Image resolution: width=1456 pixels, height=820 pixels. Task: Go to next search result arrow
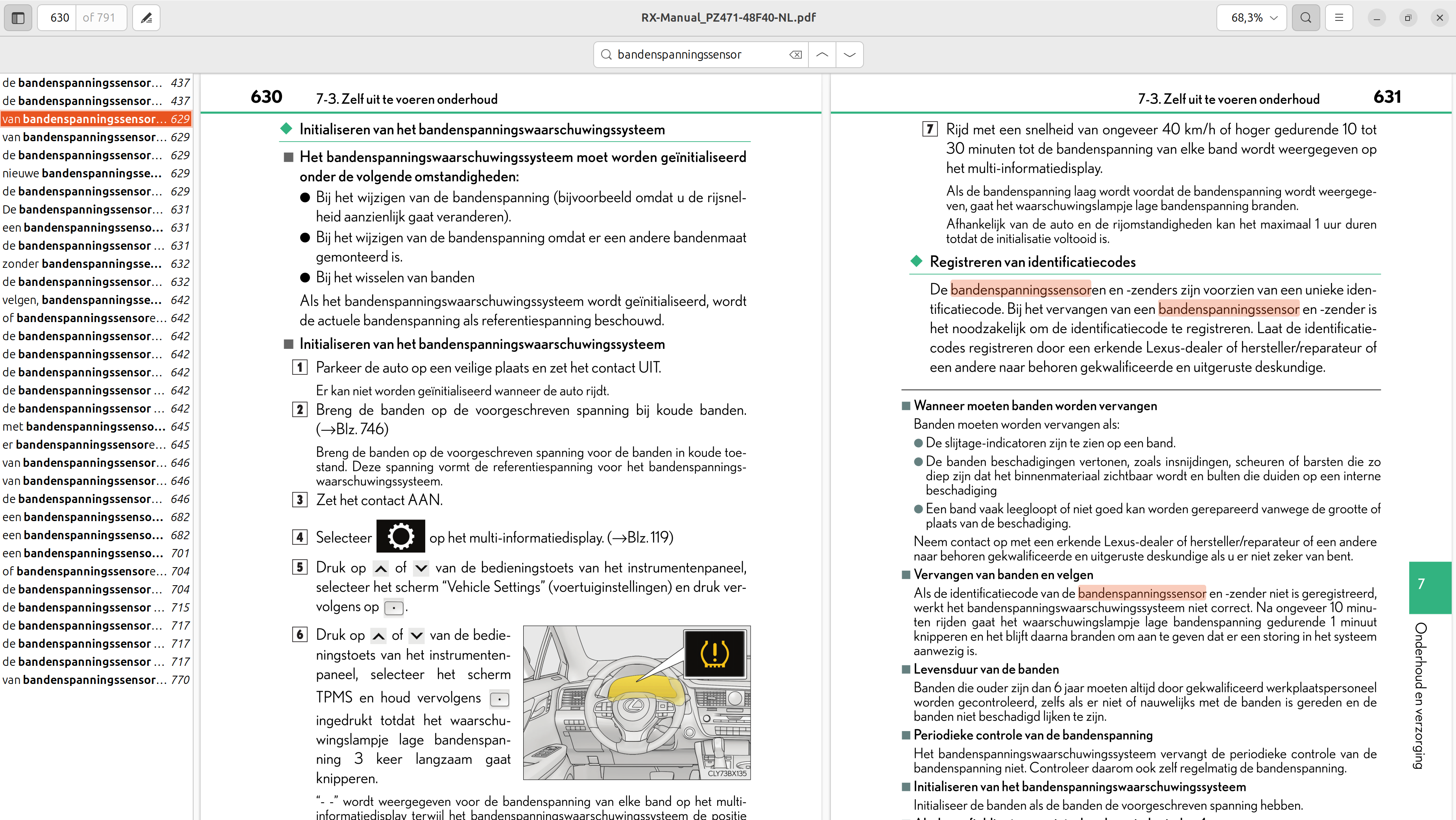coord(849,55)
